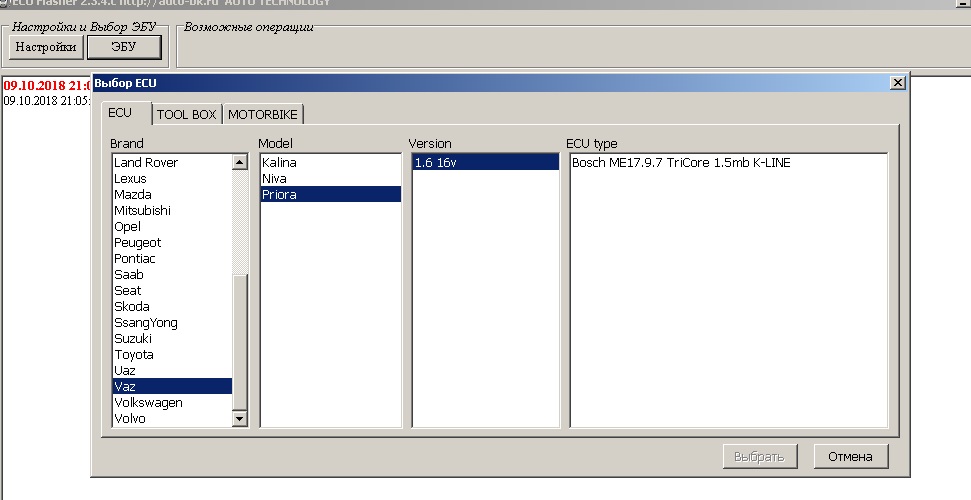The width and height of the screenshot is (971, 500).
Task: Choose Kalina in Model list
Action: coord(331,162)
